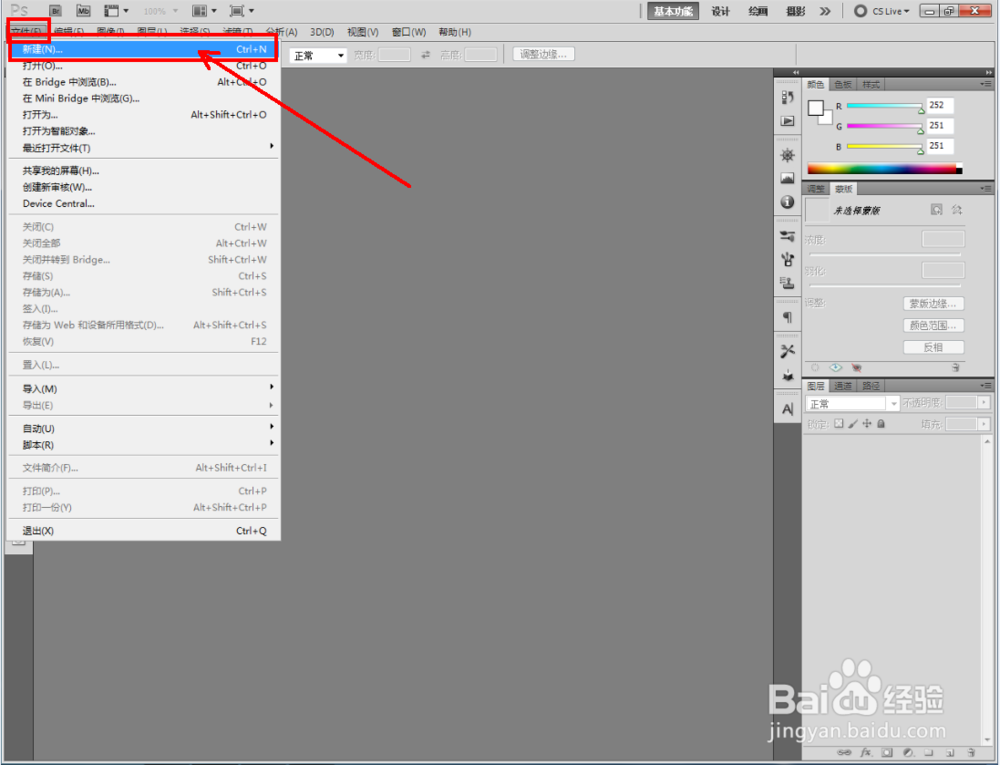1000x765 pixels.
Task: Toggle lock all padlock icon
Action: 881,423
